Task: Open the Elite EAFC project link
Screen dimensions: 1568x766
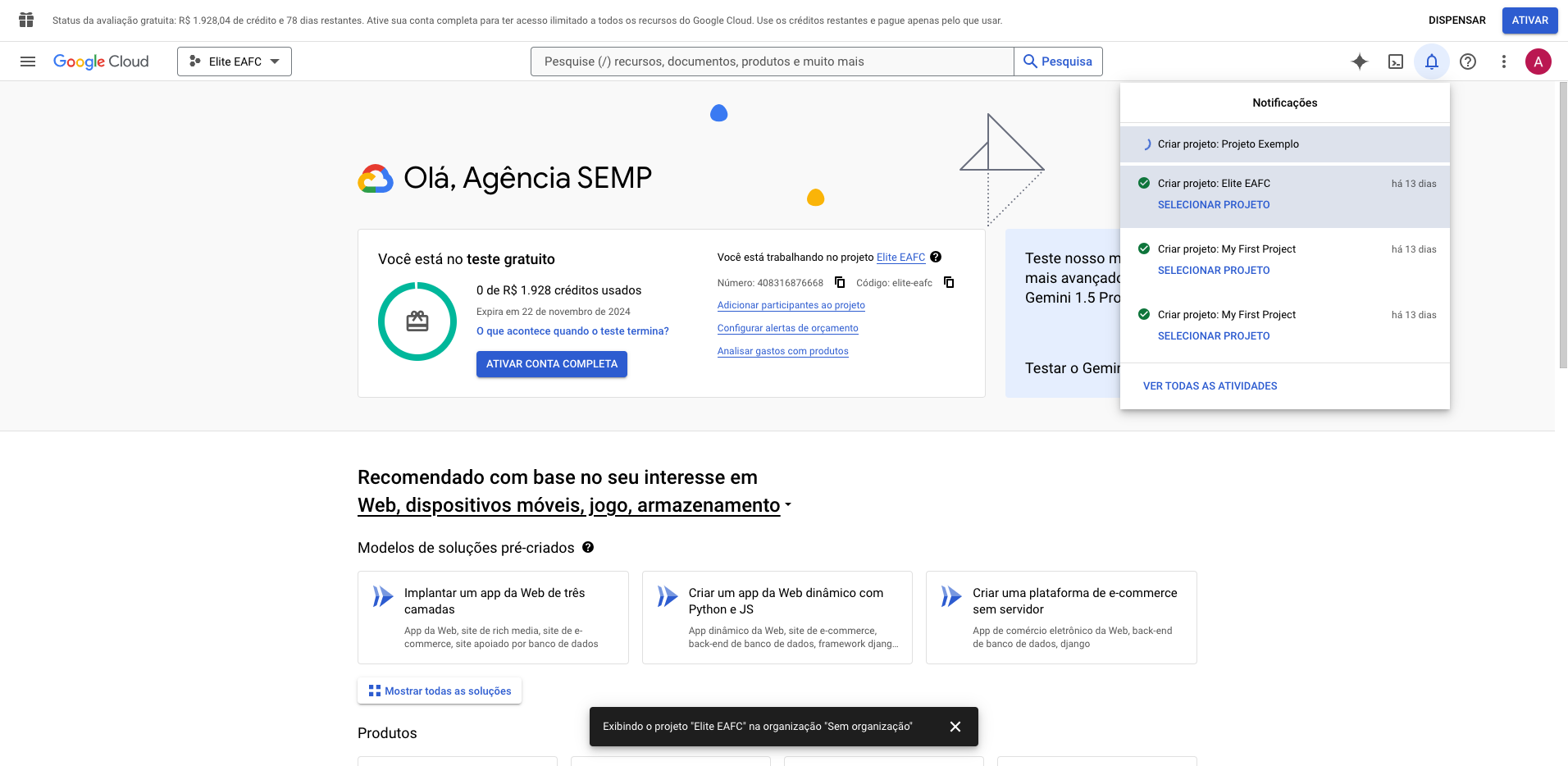Action: click(900, 258)
